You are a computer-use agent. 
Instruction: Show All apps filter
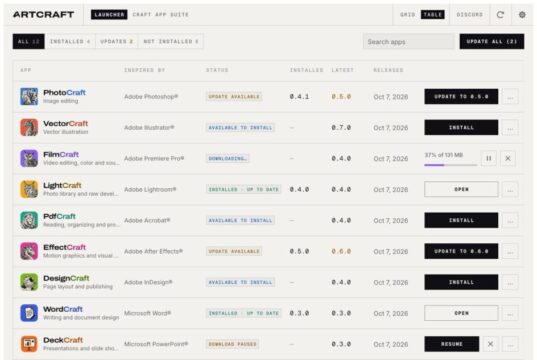pos(29,41)
